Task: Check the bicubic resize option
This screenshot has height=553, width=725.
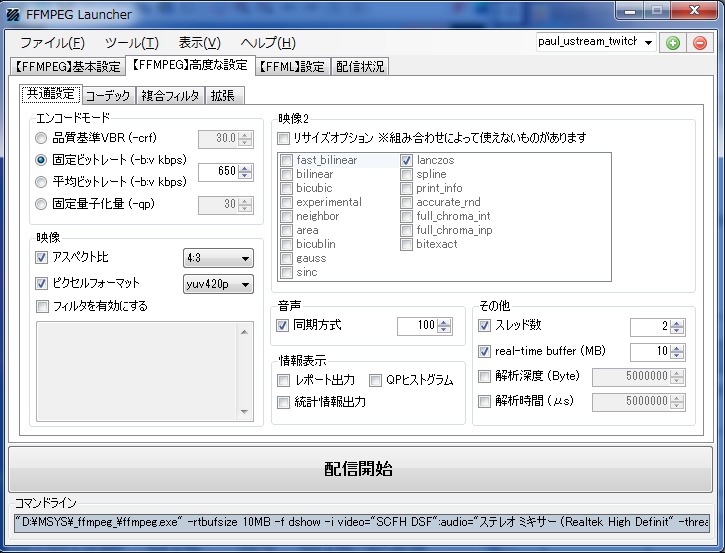Action: click(287, 188)
